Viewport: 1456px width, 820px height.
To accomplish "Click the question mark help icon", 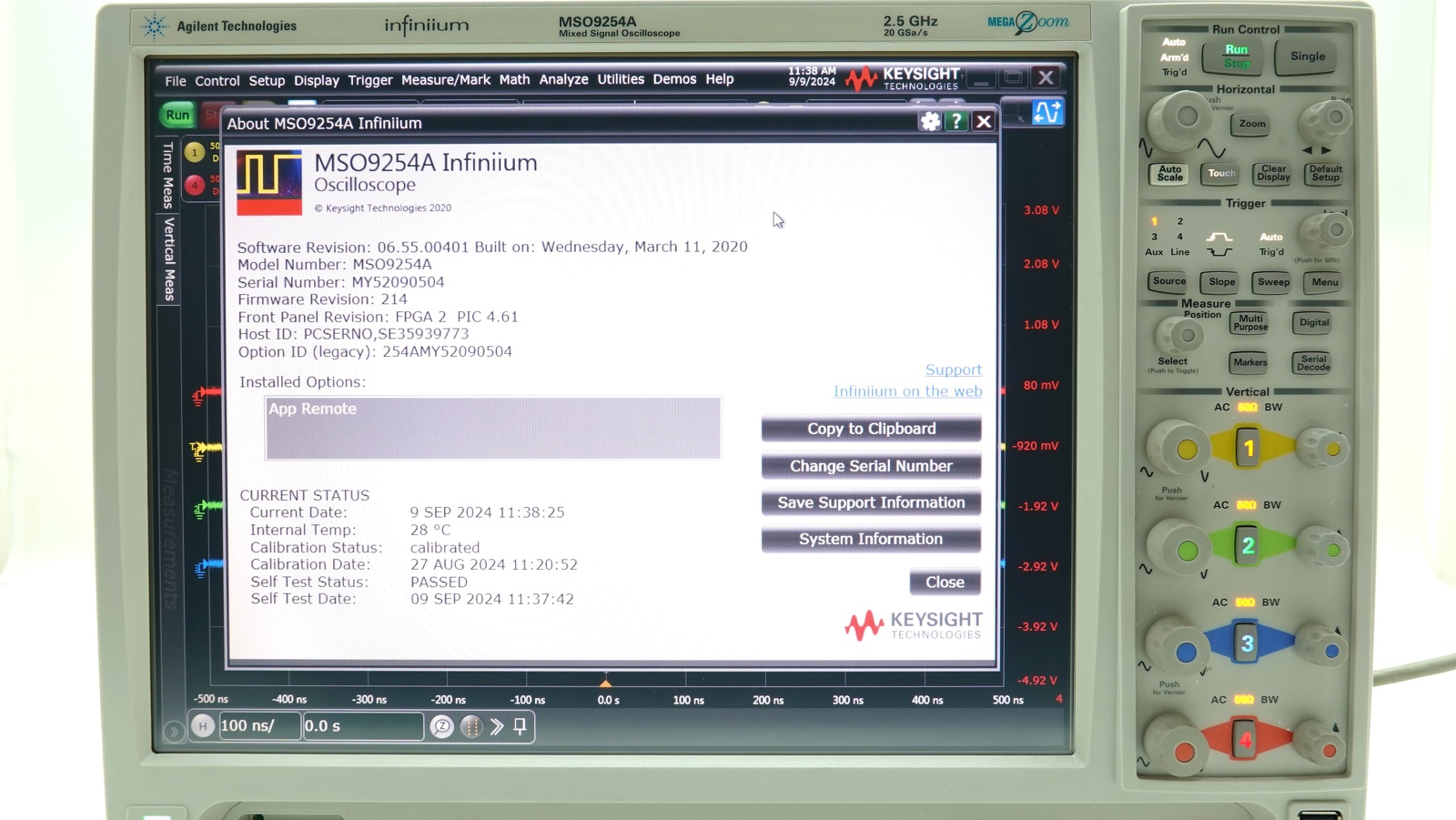I will [x=956, y=121].
